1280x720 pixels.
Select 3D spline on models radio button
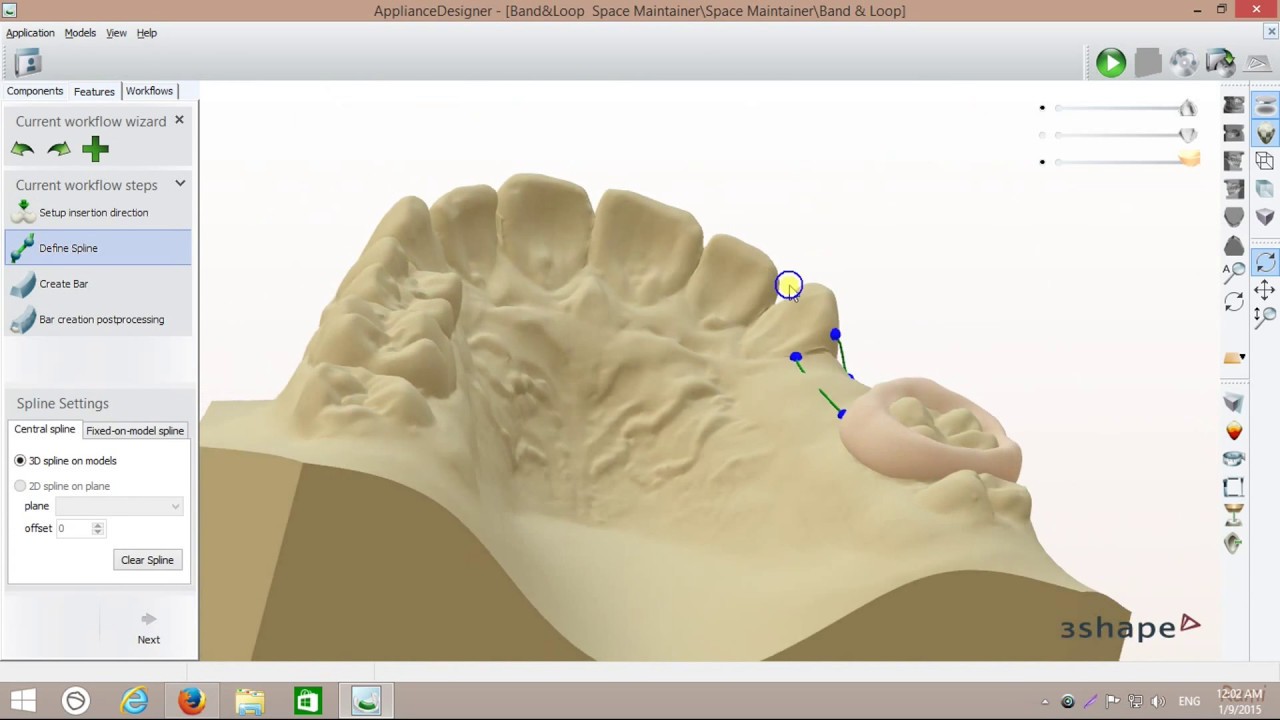[x=20, y=461]
